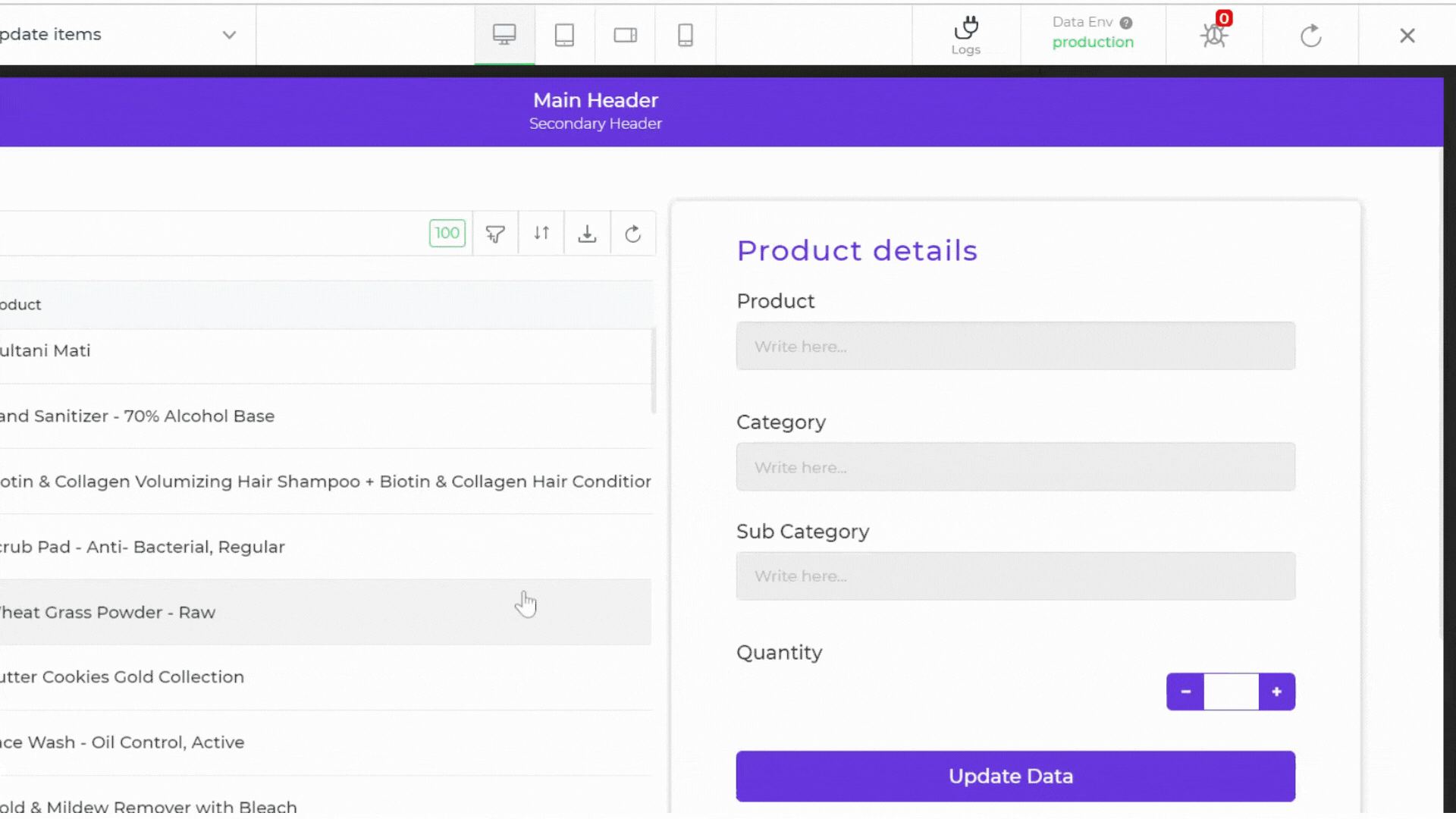The image size is (1456, 819).
Task: Refresh the table data
Action: (x=633, y=234)
